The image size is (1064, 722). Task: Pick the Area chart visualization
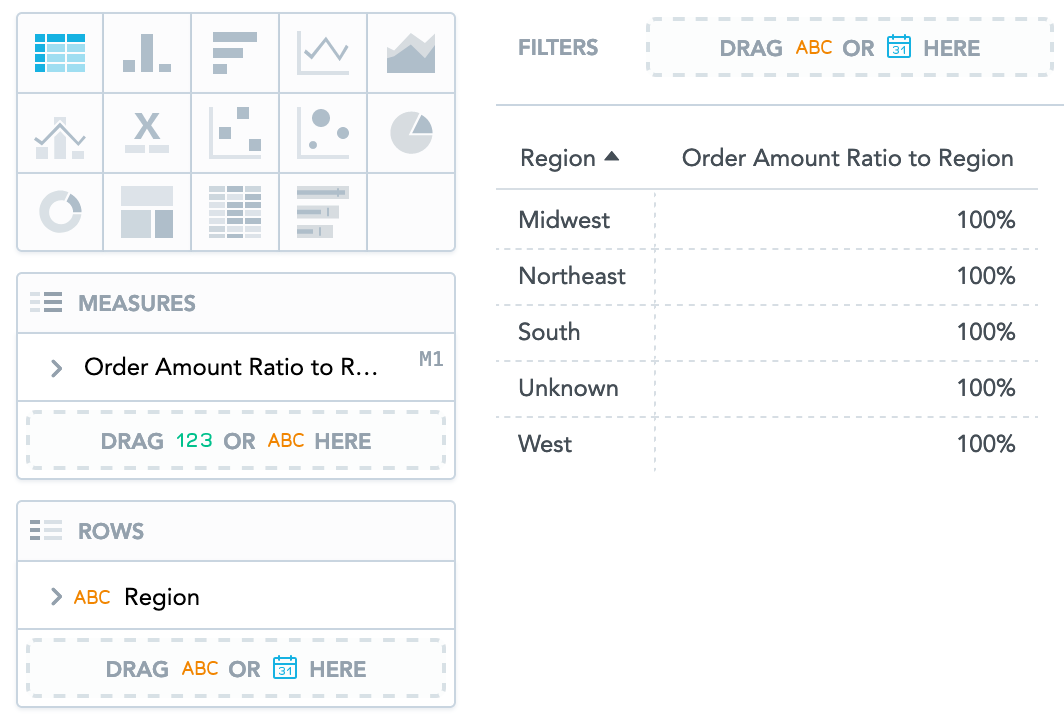pyautogui.click(x=411, y=53)
